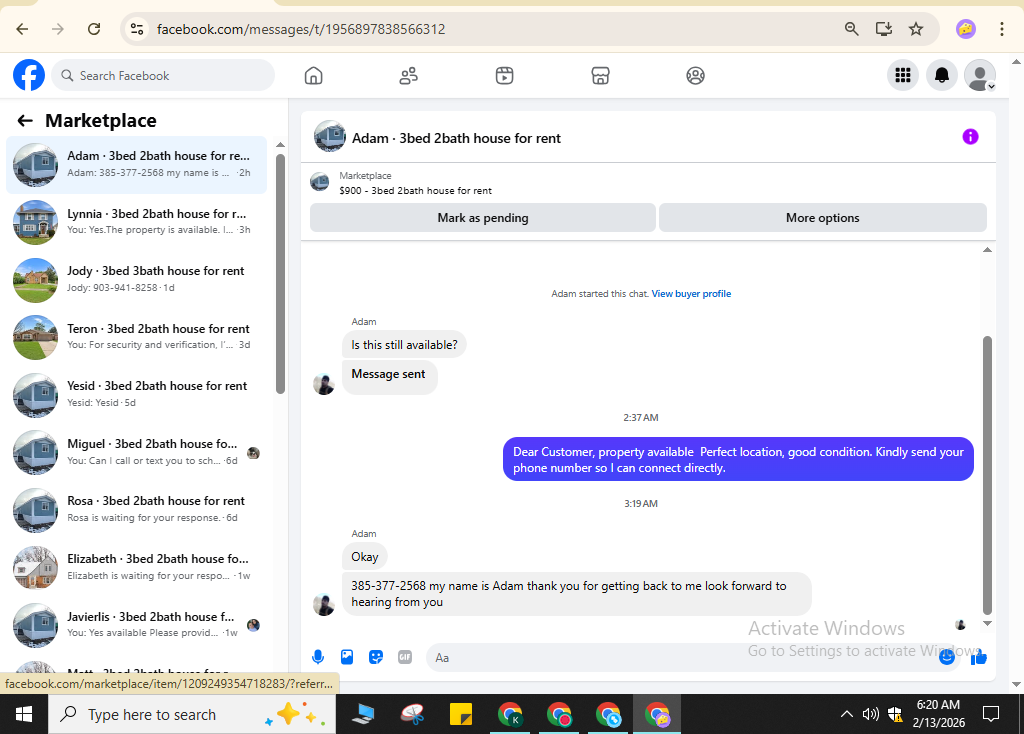Click the page scrollbar up arrow
Viewport: 1024px width, 734px height.
point(1016,62)
